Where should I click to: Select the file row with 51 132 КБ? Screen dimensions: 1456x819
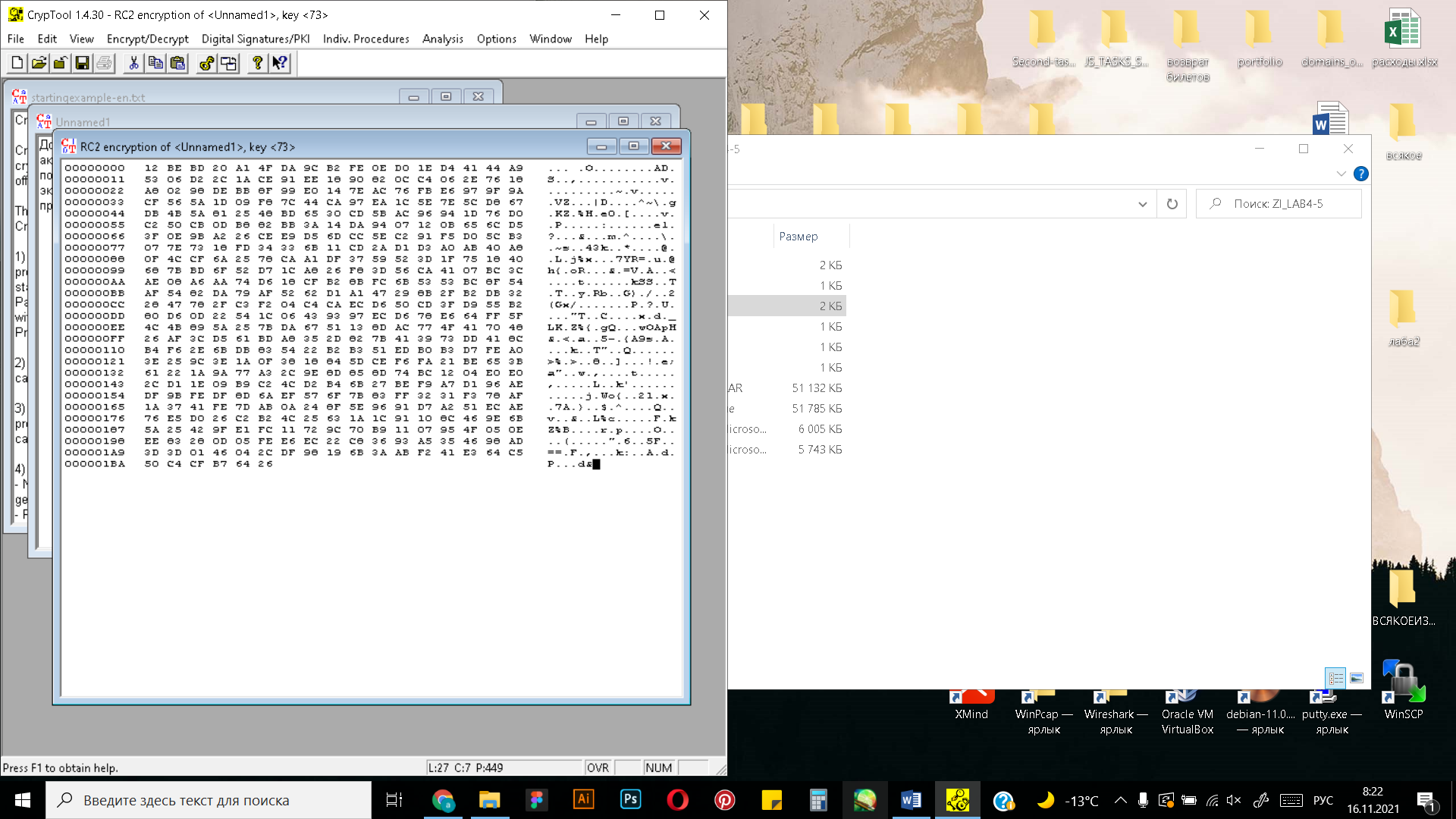click(787, 388)
